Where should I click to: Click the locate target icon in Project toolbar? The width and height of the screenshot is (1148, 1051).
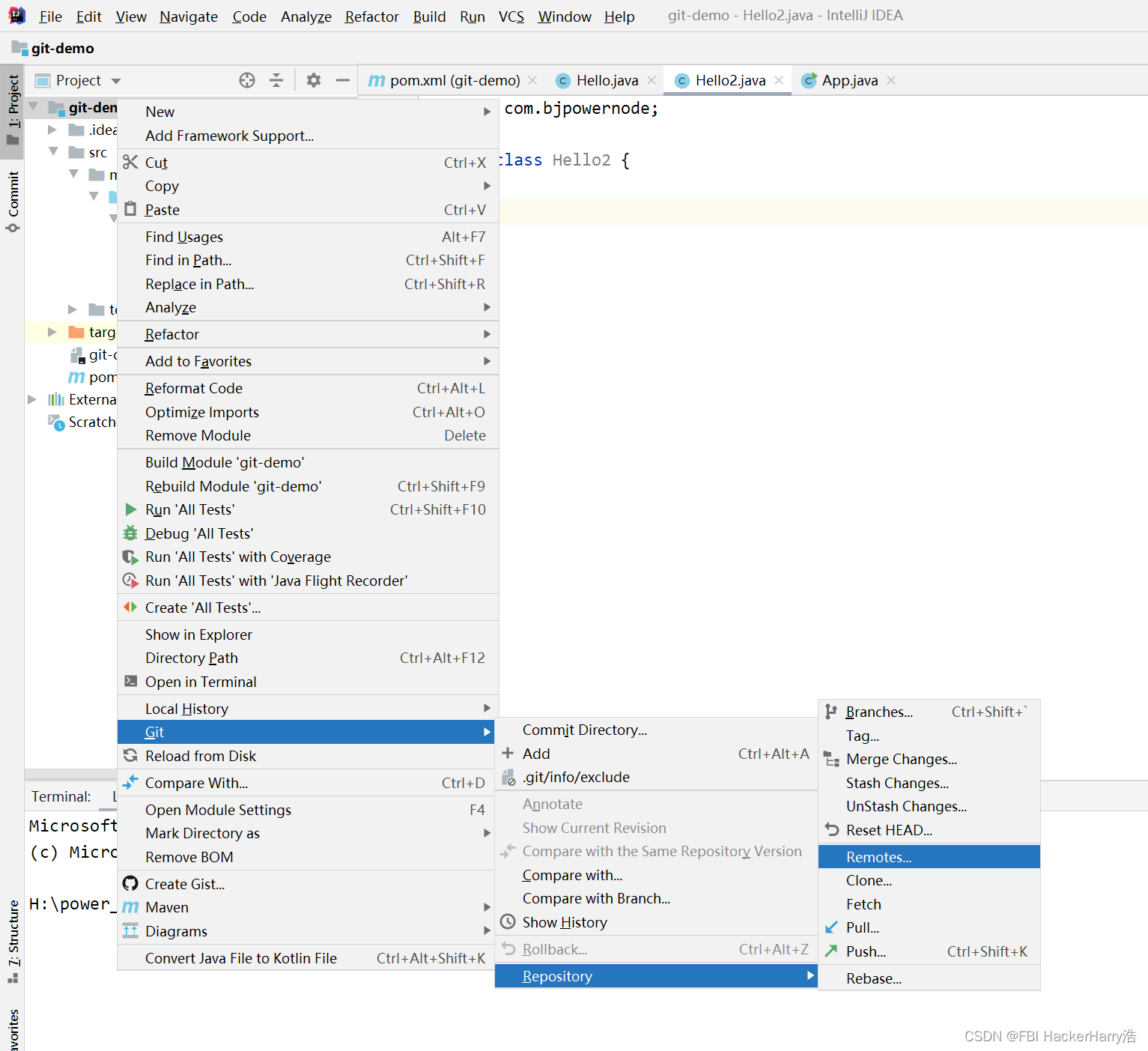(247, 80)
